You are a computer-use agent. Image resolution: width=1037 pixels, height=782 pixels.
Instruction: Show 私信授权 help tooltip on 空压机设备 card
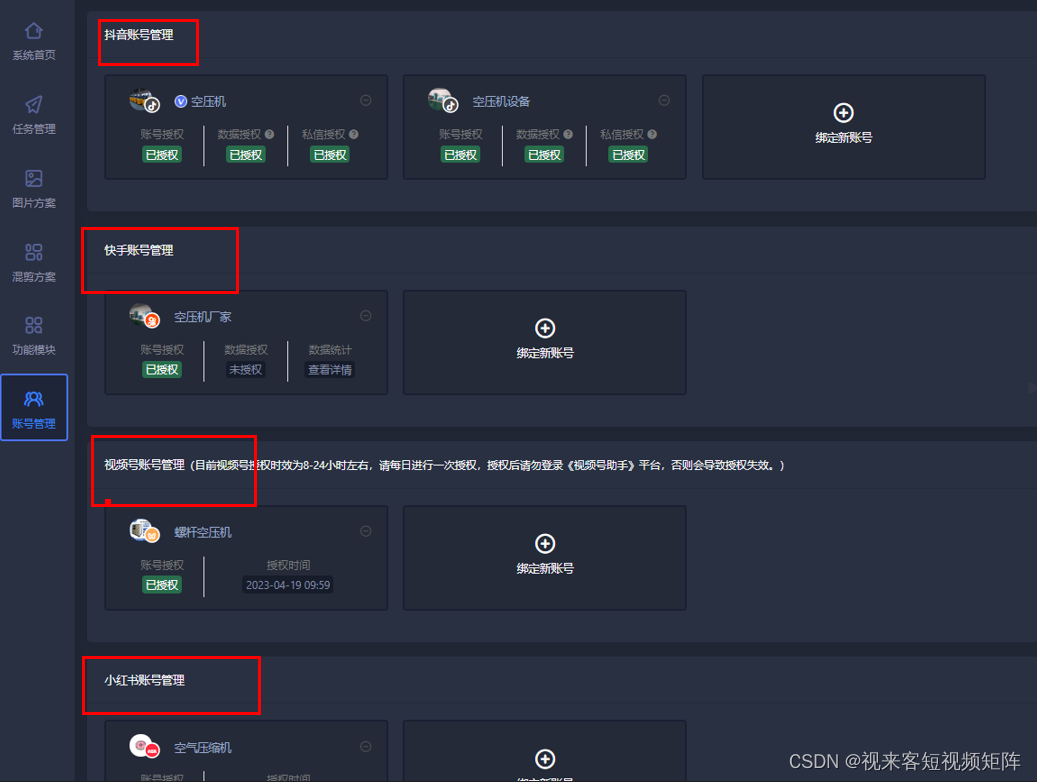click(652, 134)
